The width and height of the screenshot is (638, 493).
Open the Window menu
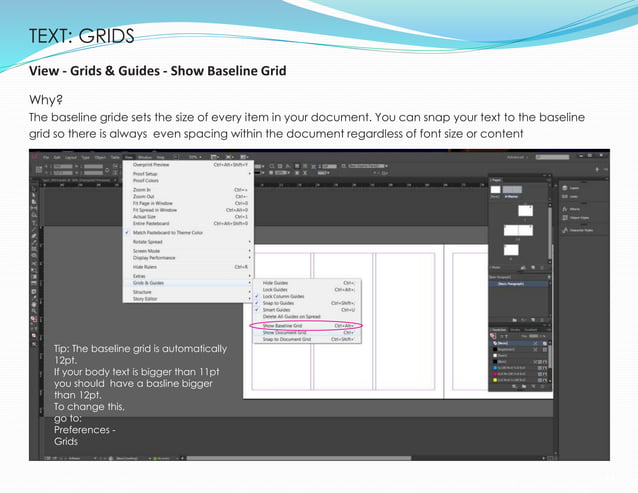[144, 157]
